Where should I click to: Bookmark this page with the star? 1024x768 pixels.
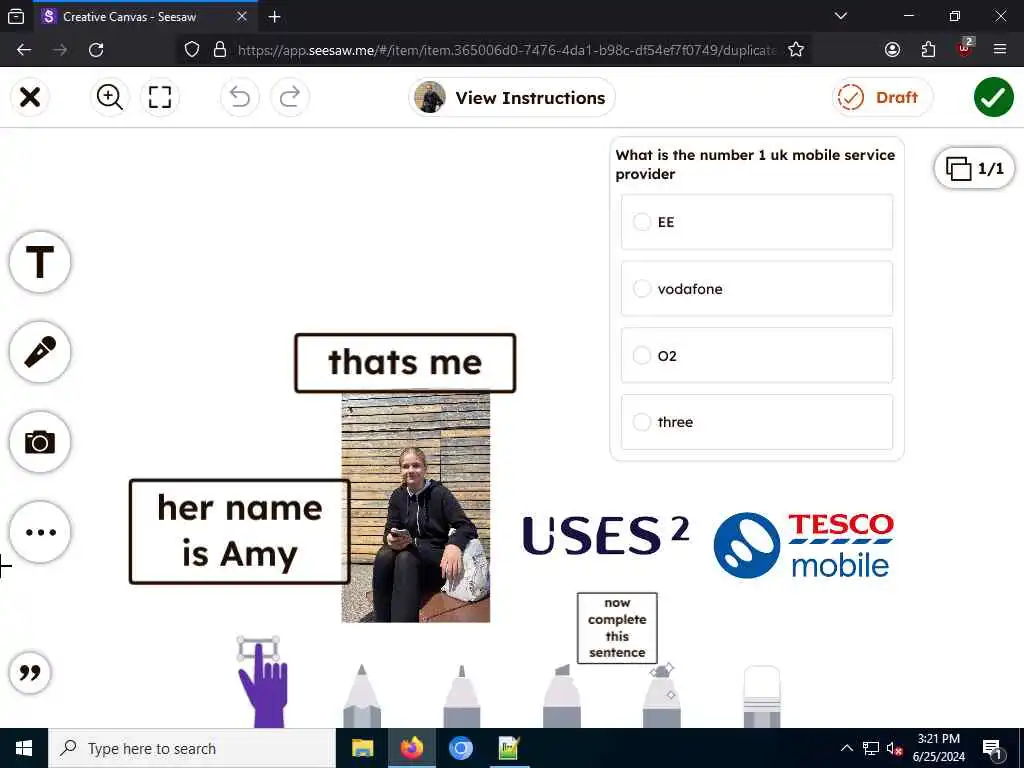tap(795, 50)
